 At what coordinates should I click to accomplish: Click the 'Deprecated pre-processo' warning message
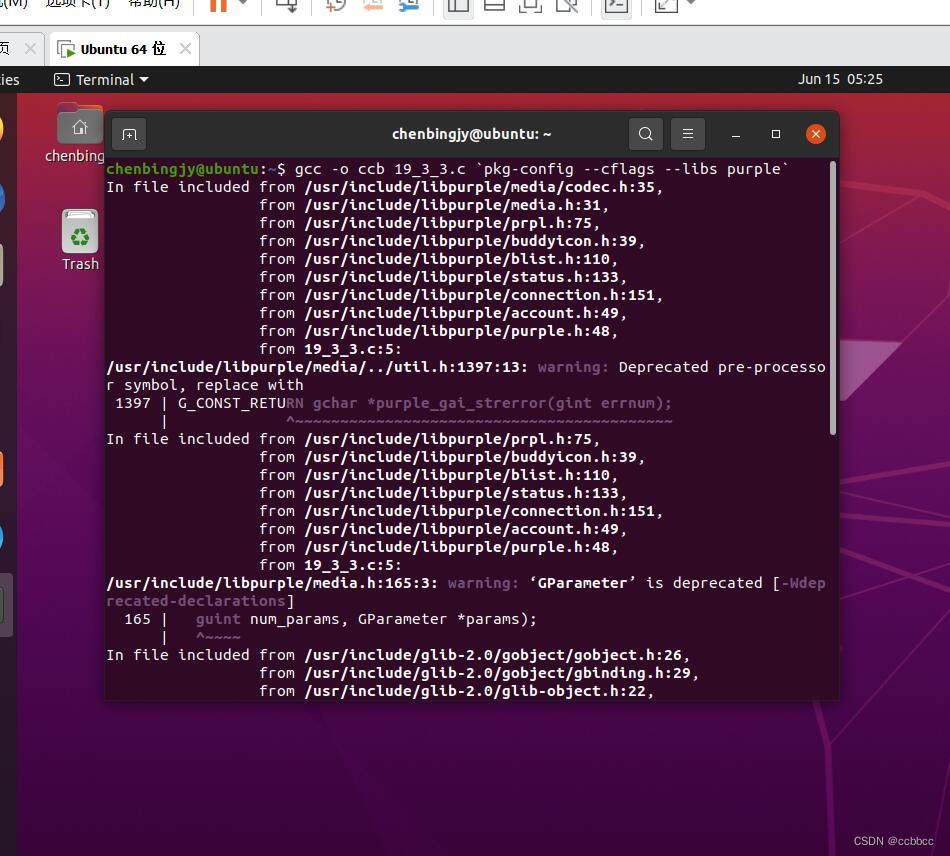(x=722, y=367)
